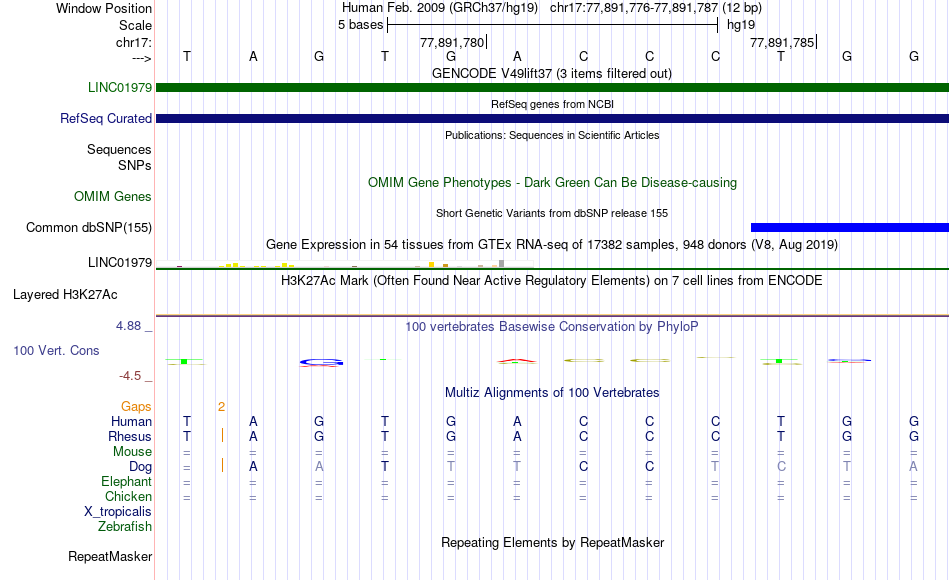950x580 pixels.
Task: Click the Dog alignment row label
Action: (x=140, y=467)
